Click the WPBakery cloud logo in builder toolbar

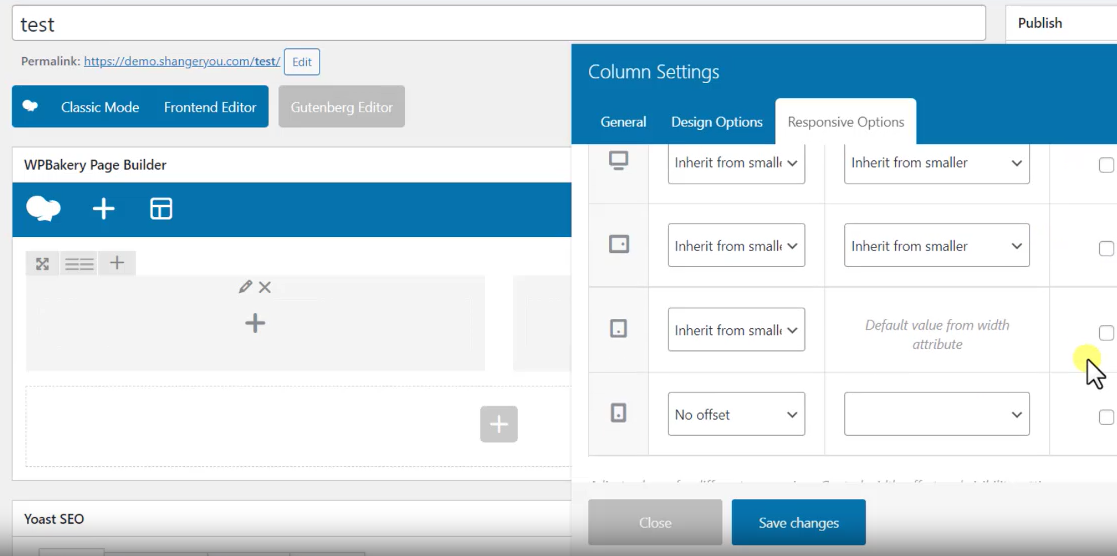point(43,209)
